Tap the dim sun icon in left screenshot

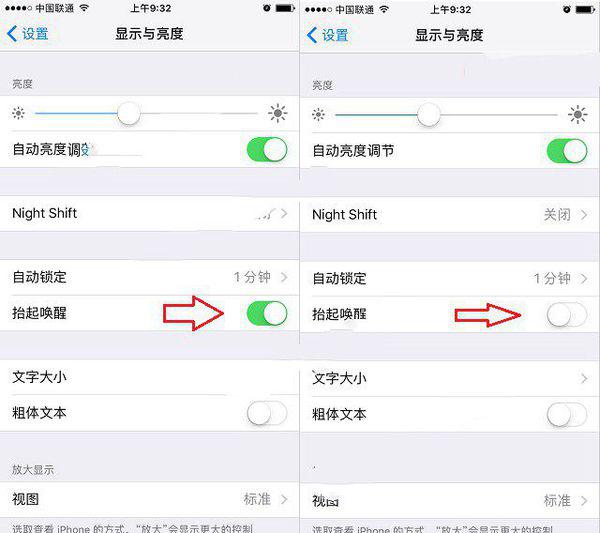18,113
